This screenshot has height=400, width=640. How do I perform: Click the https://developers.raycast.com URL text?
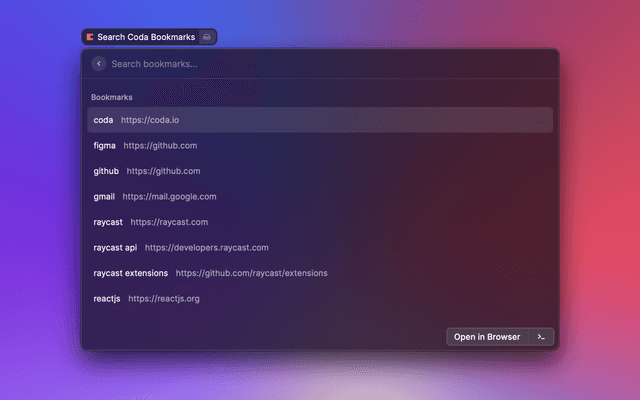(206, 247)
